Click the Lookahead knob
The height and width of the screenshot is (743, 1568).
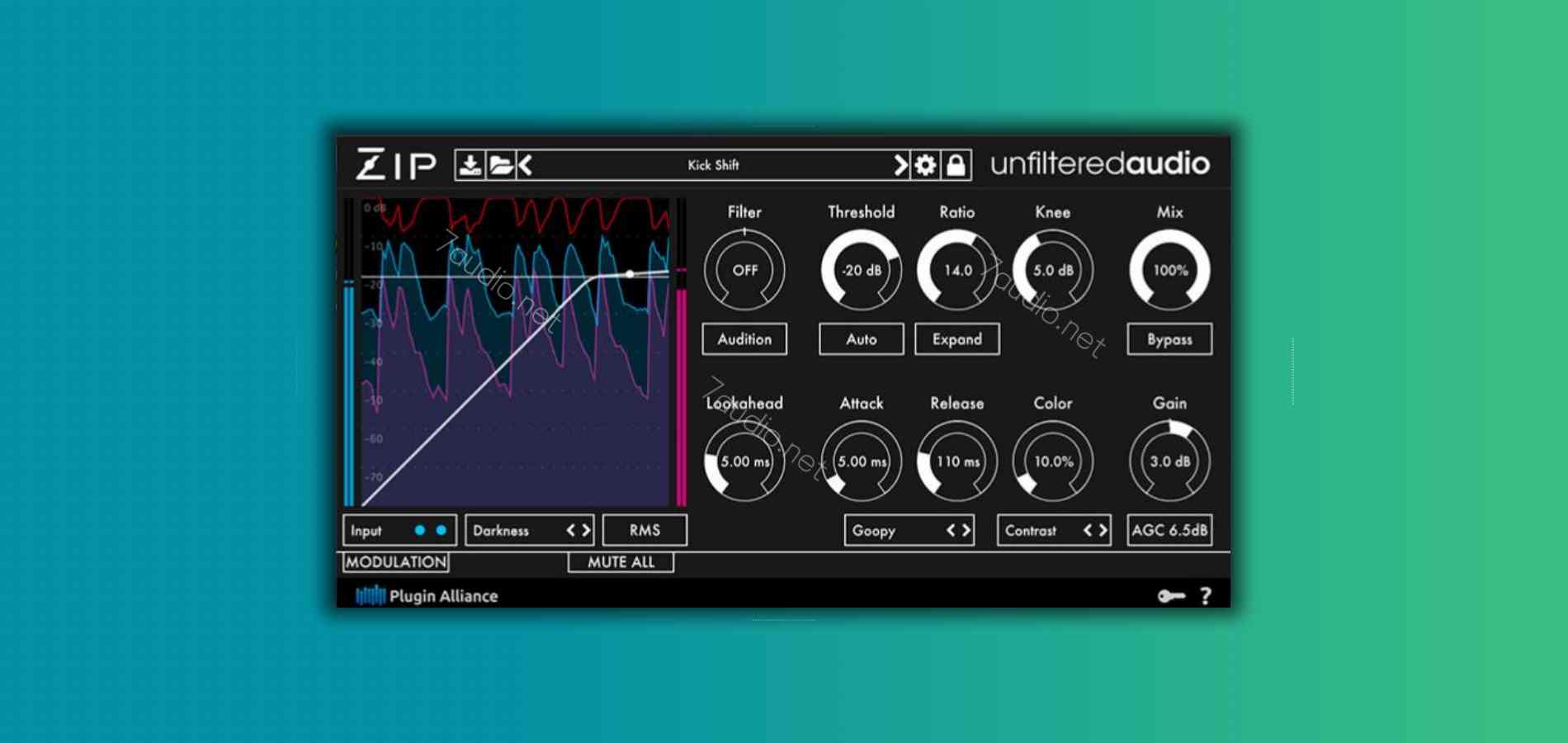pyautogui.click(x=744, y=461)
